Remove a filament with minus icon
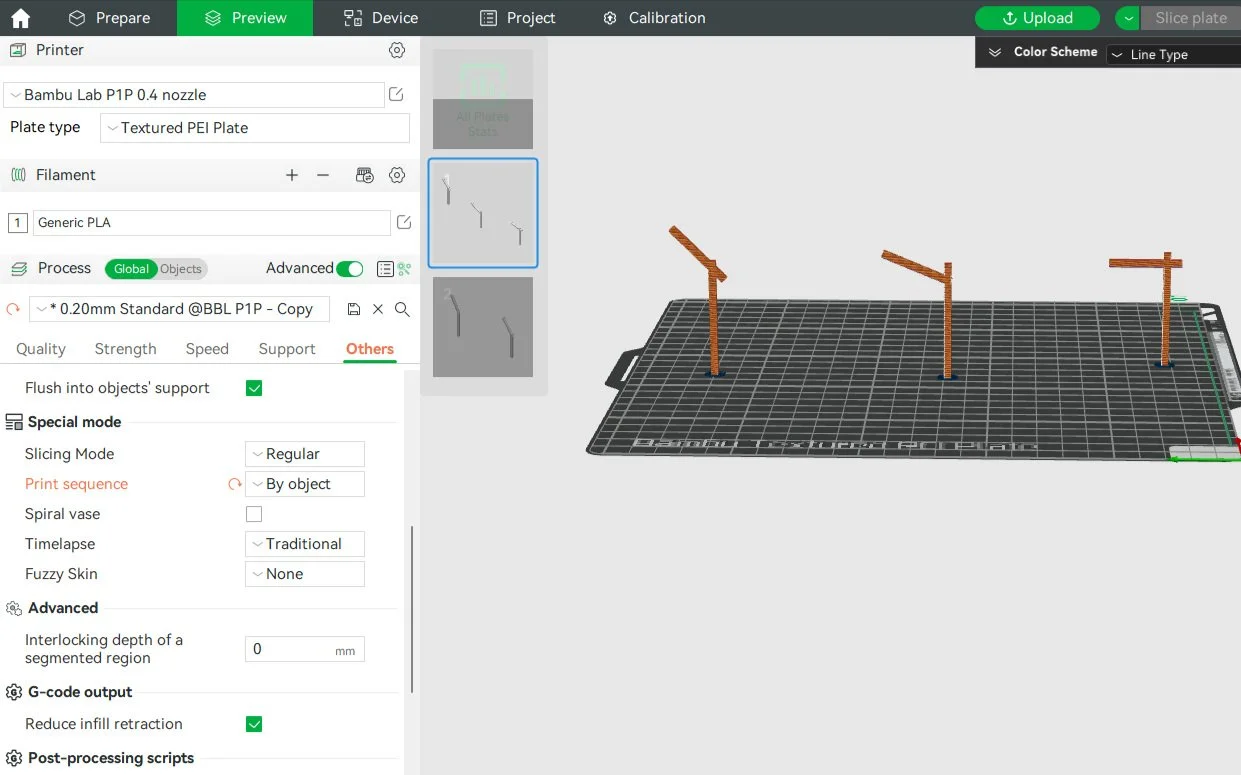Viewport: 1241px width, 775px height. point(323,175)
